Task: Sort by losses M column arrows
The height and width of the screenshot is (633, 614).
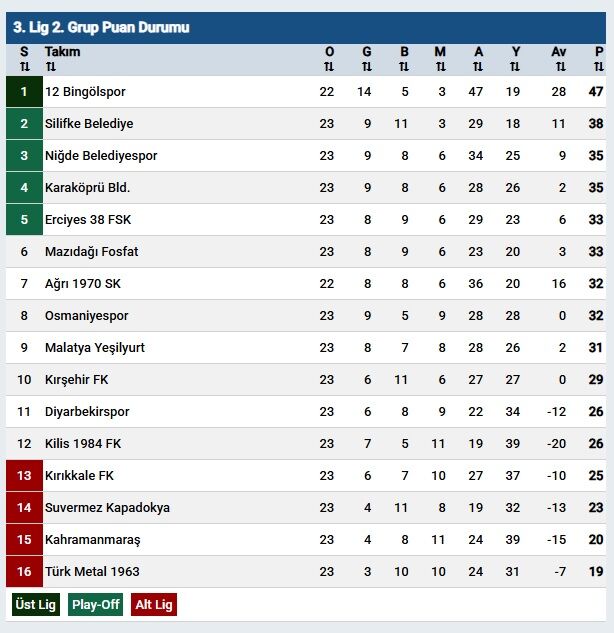Action: [x=440, y=67]
